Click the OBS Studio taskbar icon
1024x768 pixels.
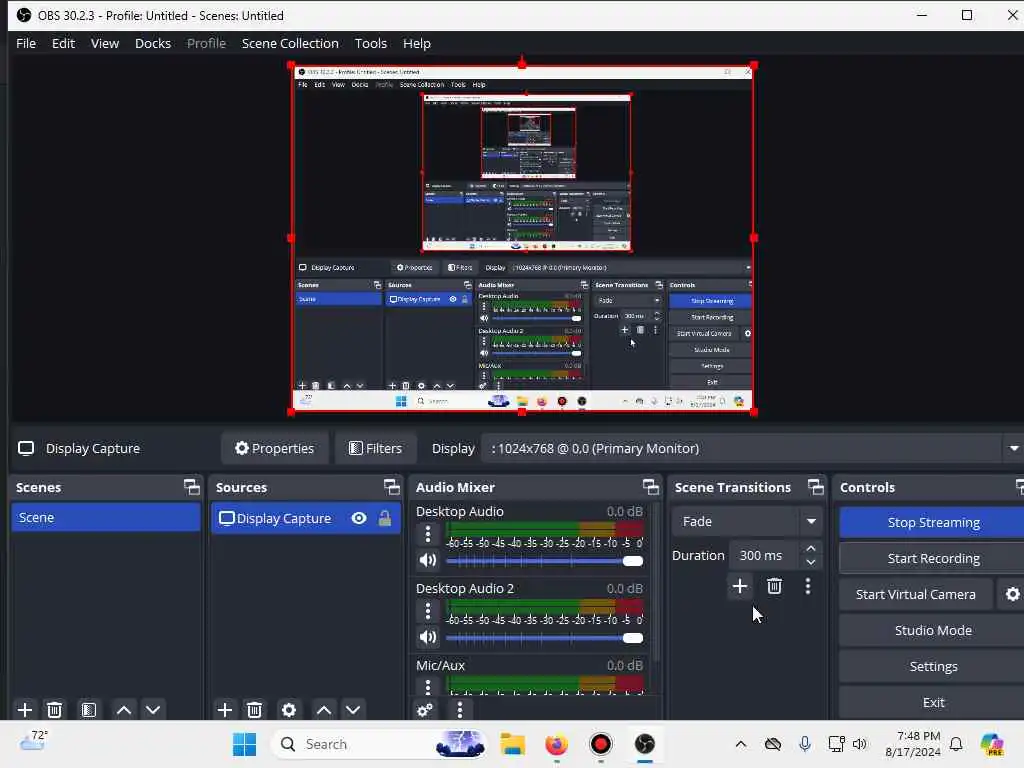click(x=645, y=744)
